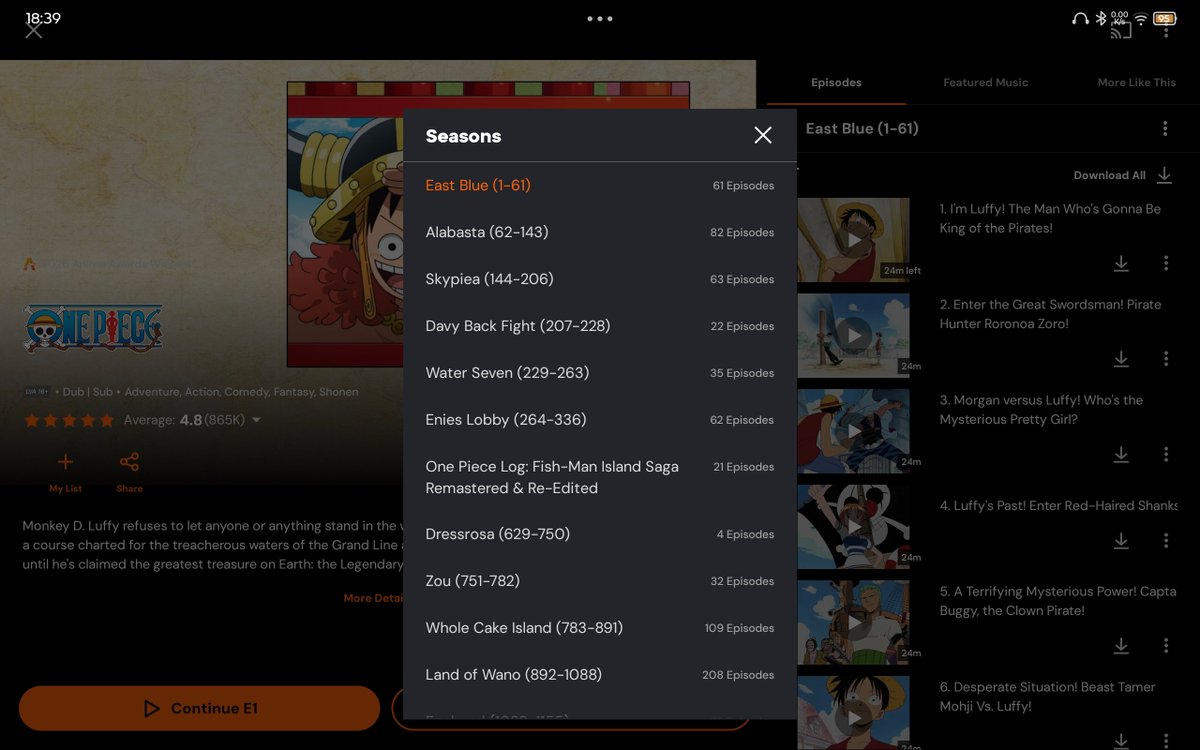1200x750 pixels.
Task: Download episode 1 I'm Luffy
Action: coord(1121,263)
